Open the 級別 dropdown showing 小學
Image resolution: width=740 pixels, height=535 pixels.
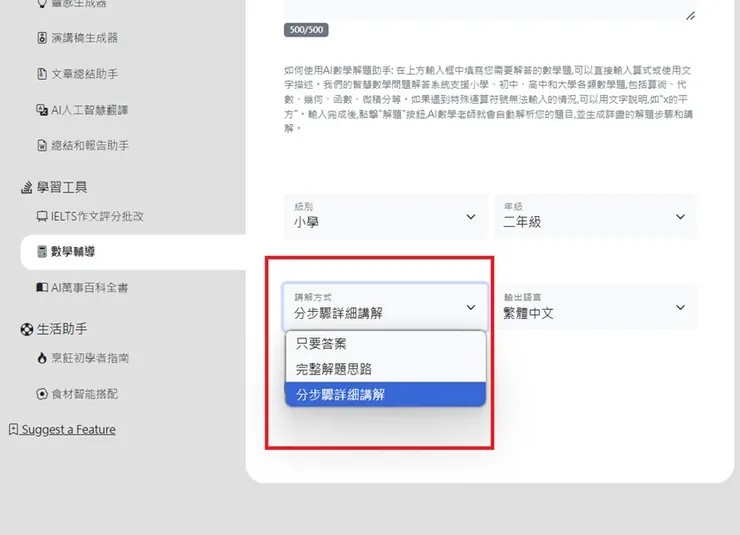386,217
